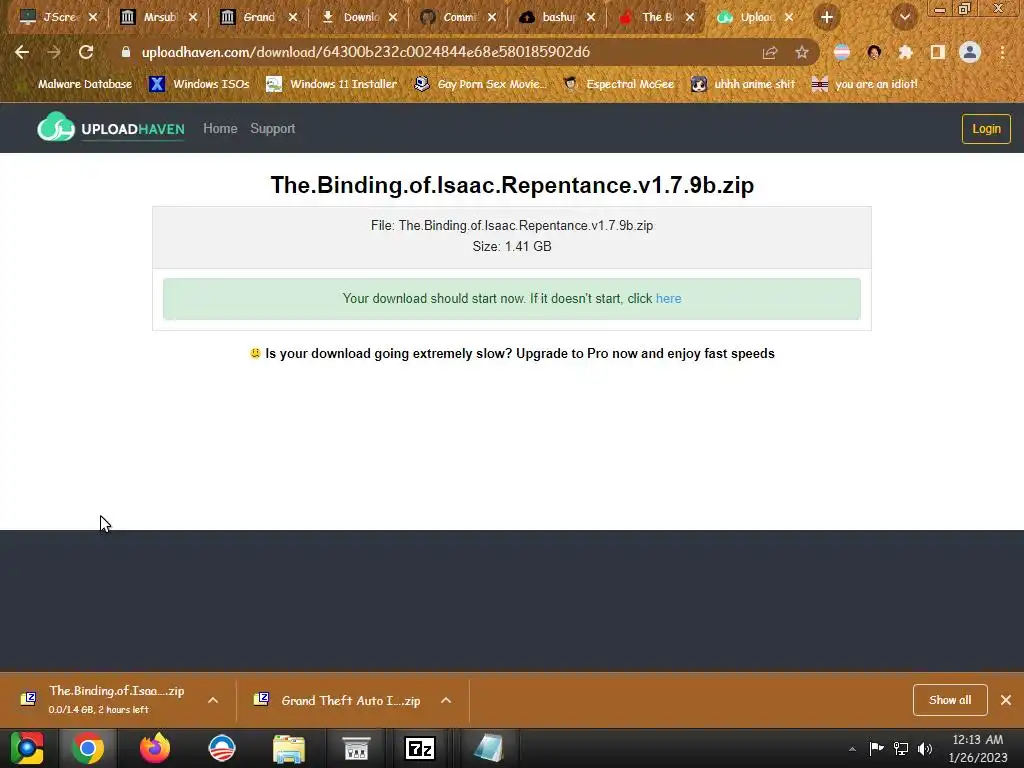1024x768 pixels.
Task: Open the Chrome profile avatar
Action: click(970, 52)
